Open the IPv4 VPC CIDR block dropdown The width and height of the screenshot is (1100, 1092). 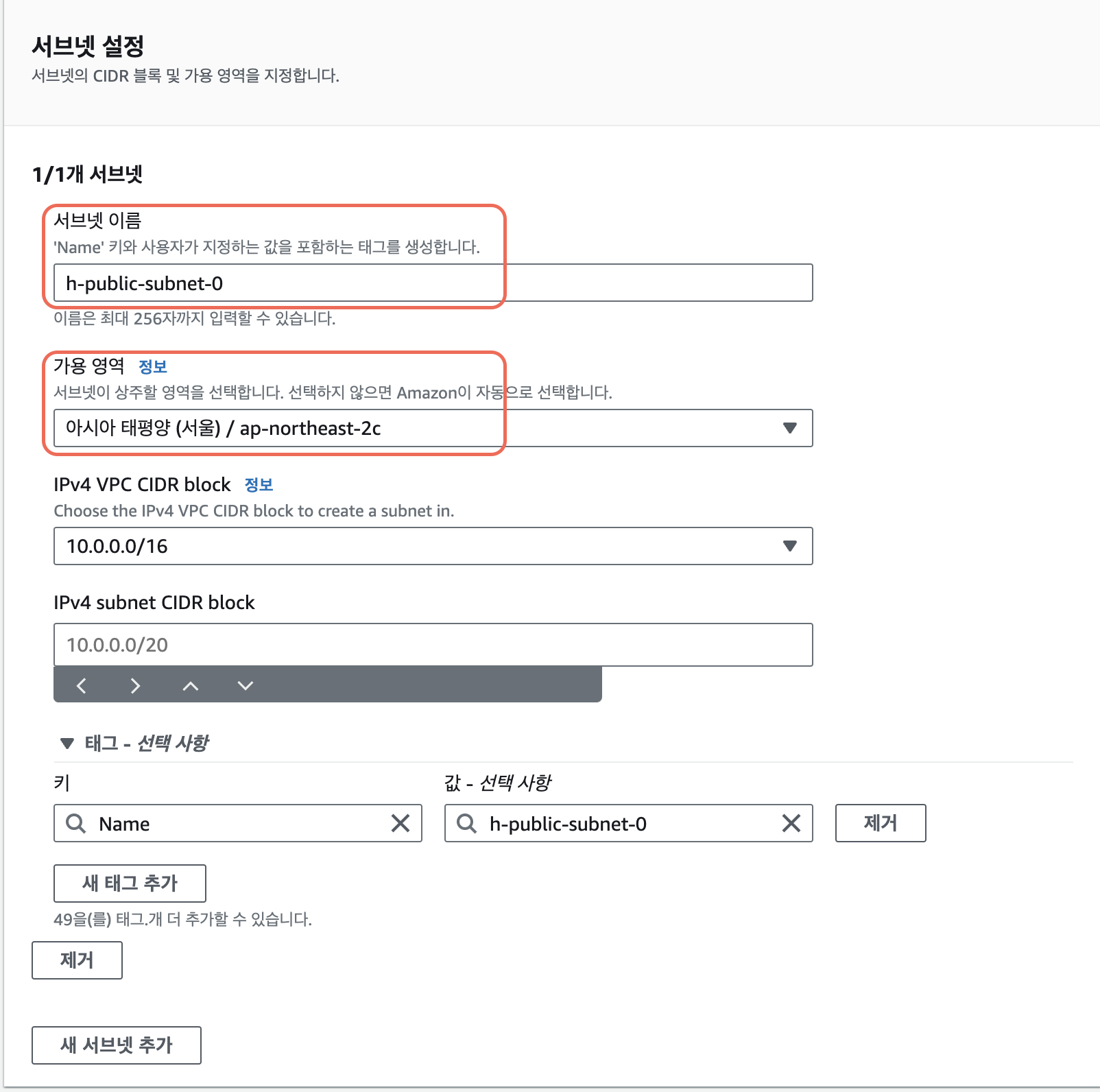(433, 546)
